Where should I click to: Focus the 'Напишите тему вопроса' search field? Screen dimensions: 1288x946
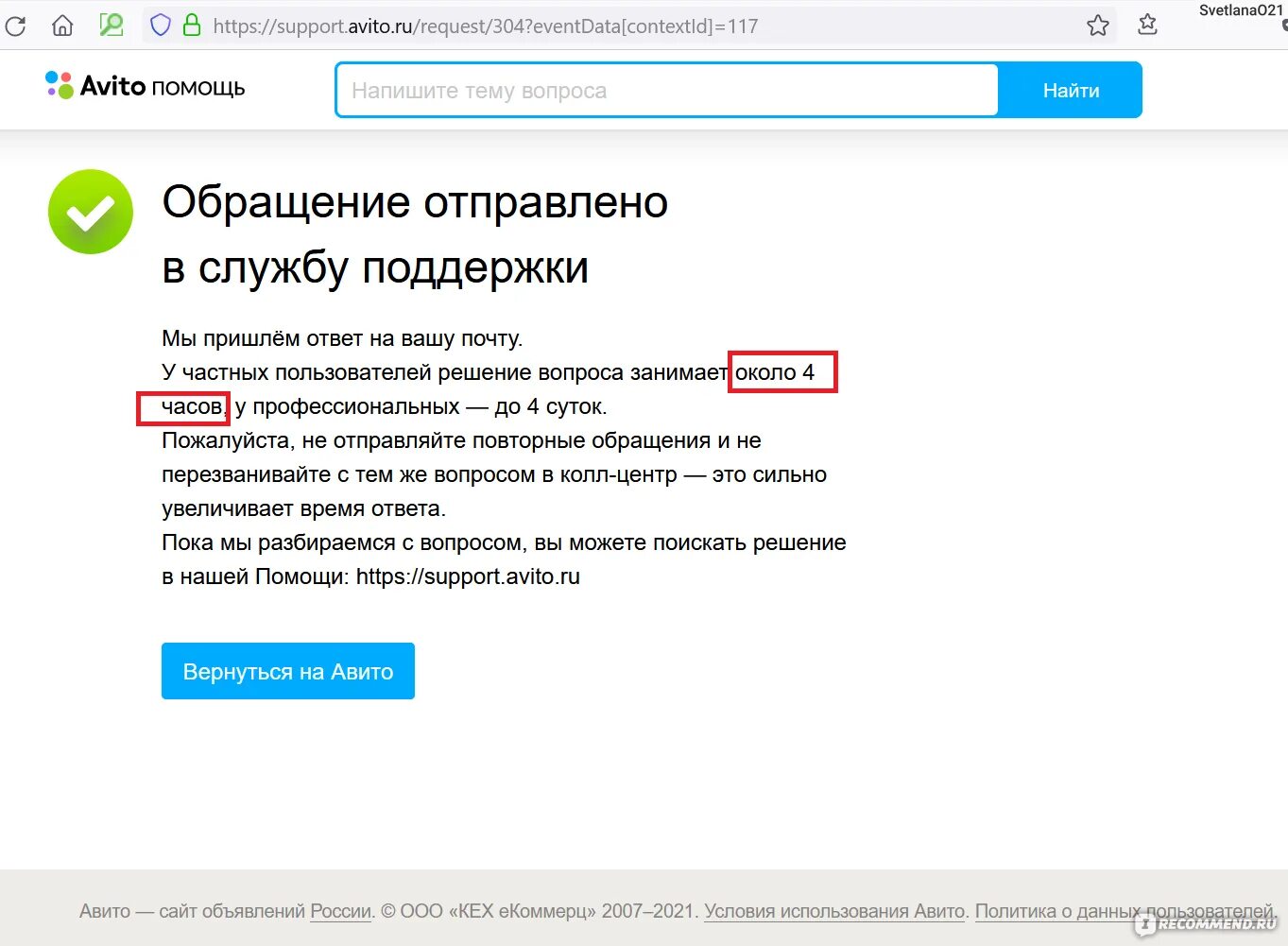coord(667,91)
